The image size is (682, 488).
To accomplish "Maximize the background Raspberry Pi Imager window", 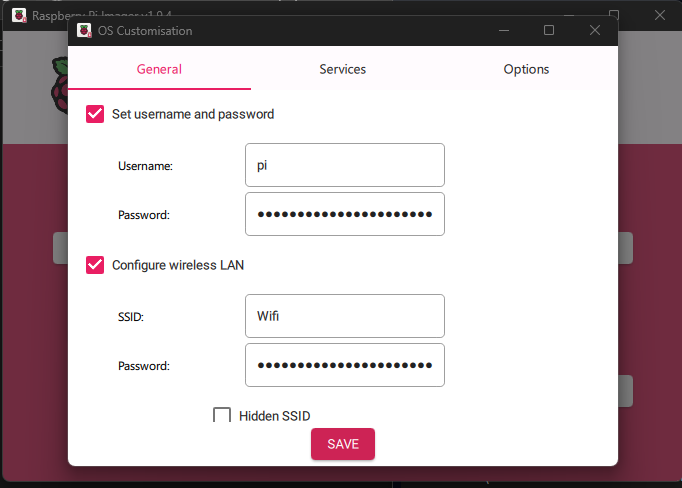I will pyautogui.click(x=614, y=13).
